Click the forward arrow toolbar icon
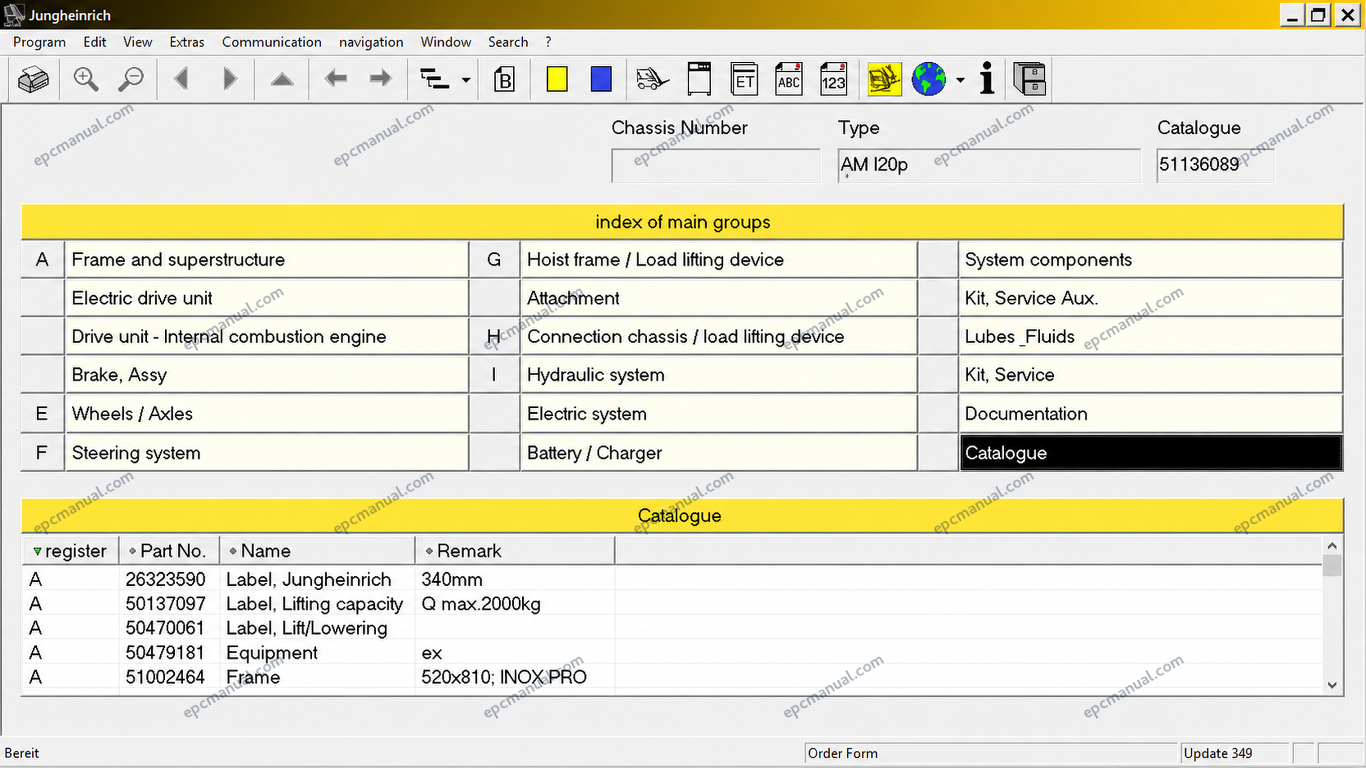This screenshot has width=1366, height=768. (381, 79)
